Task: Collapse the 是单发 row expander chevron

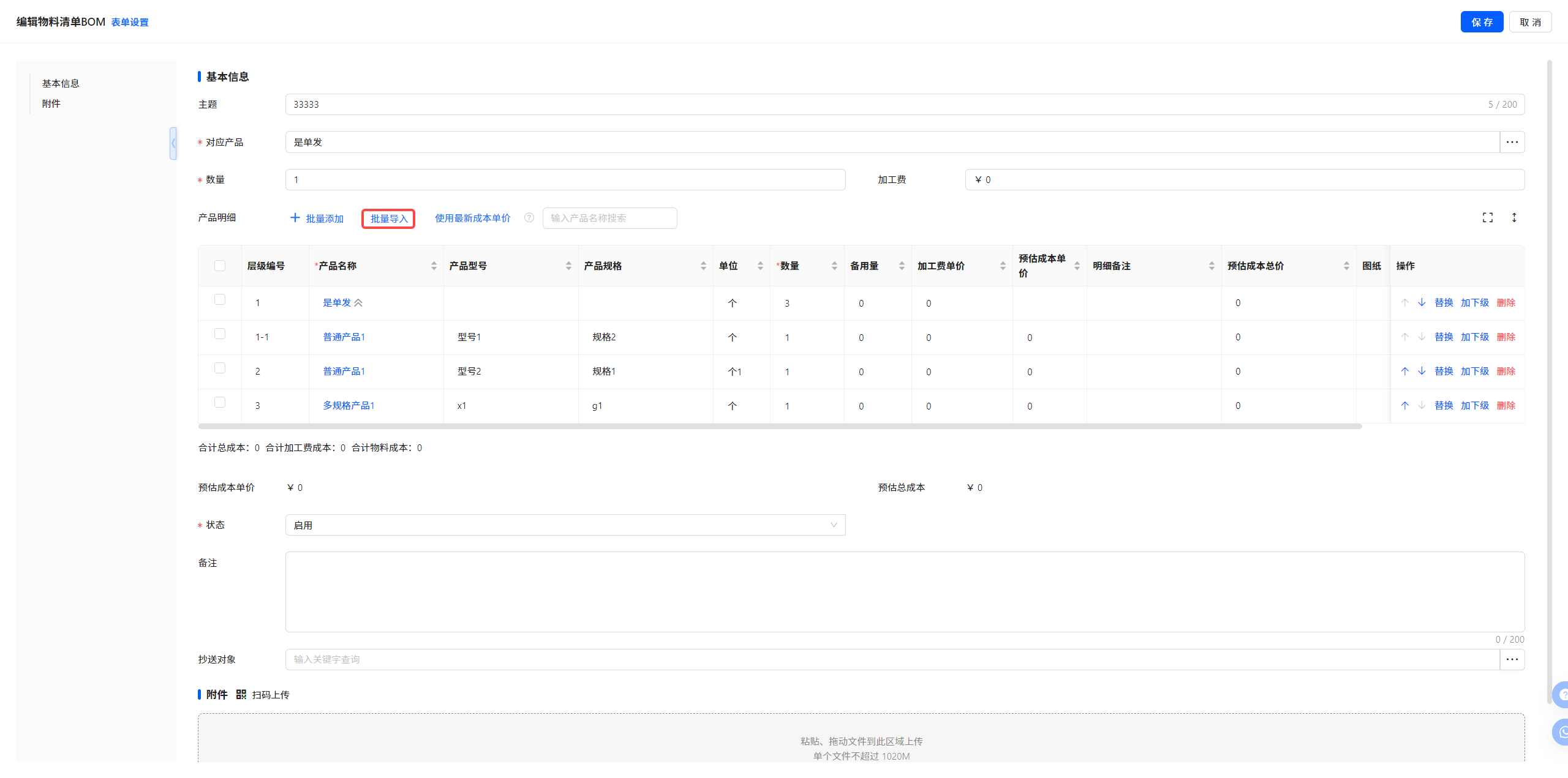Action: tap(359, 303)
